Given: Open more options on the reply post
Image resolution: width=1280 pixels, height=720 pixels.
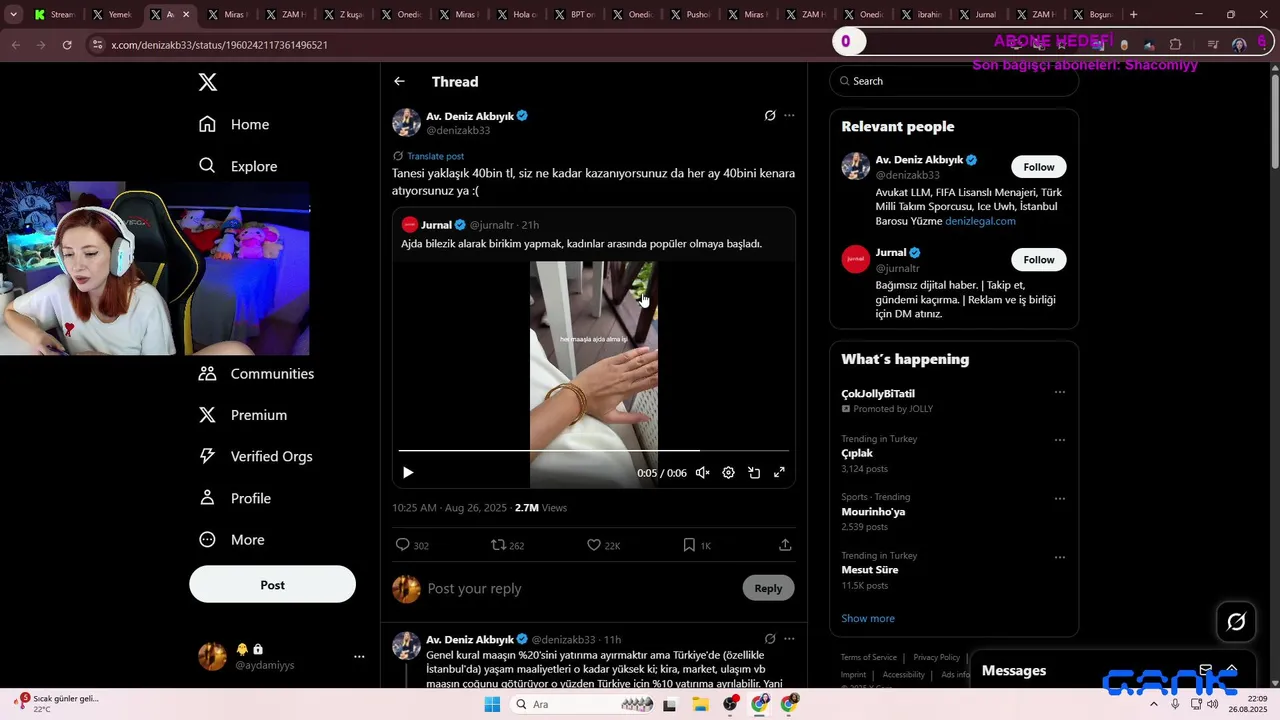Looking at the screenshot, I should click(789, 639).
